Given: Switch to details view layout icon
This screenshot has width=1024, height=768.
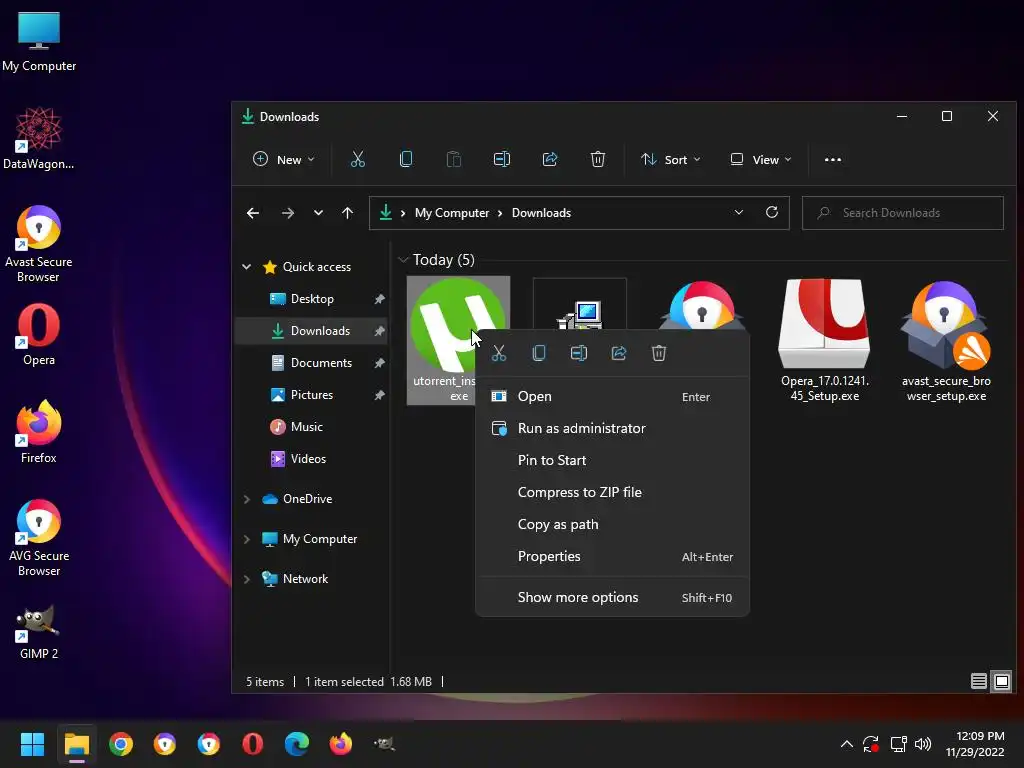Looking at the screenshot, I should 978,681.
